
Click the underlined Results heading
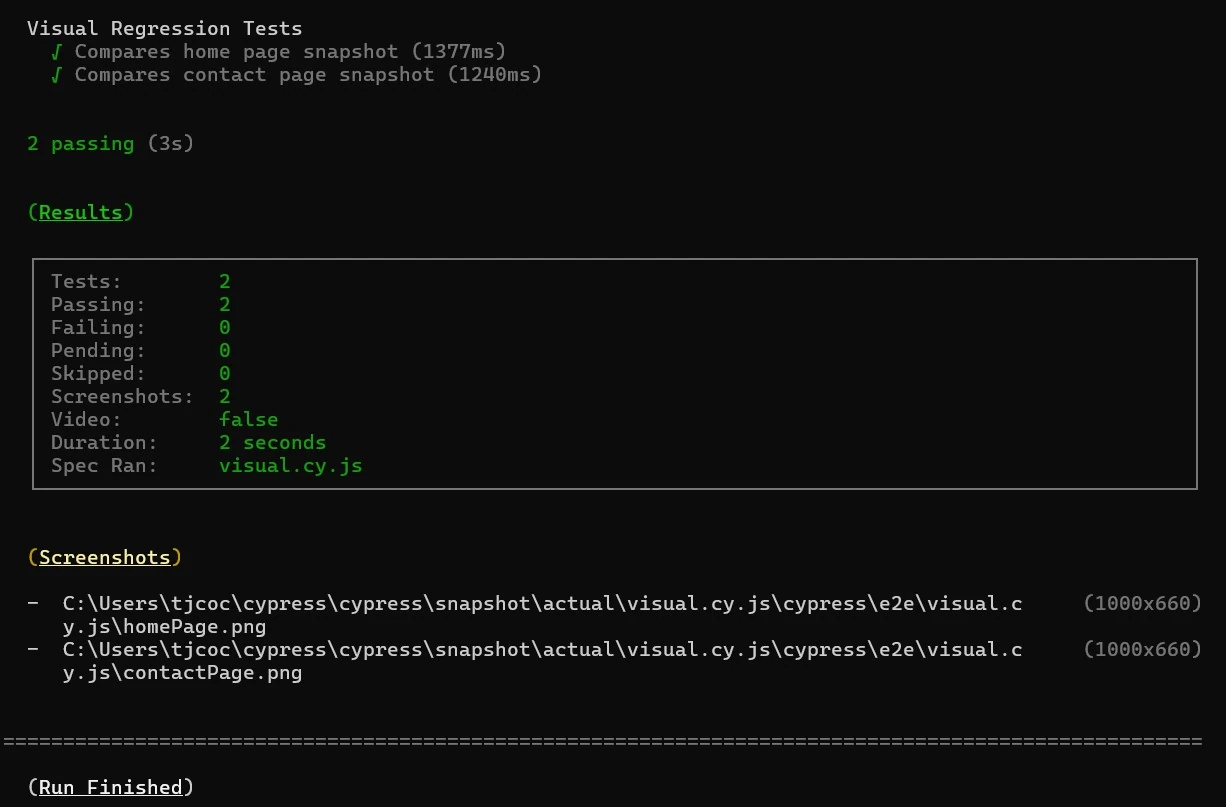(x=81, y=212)
